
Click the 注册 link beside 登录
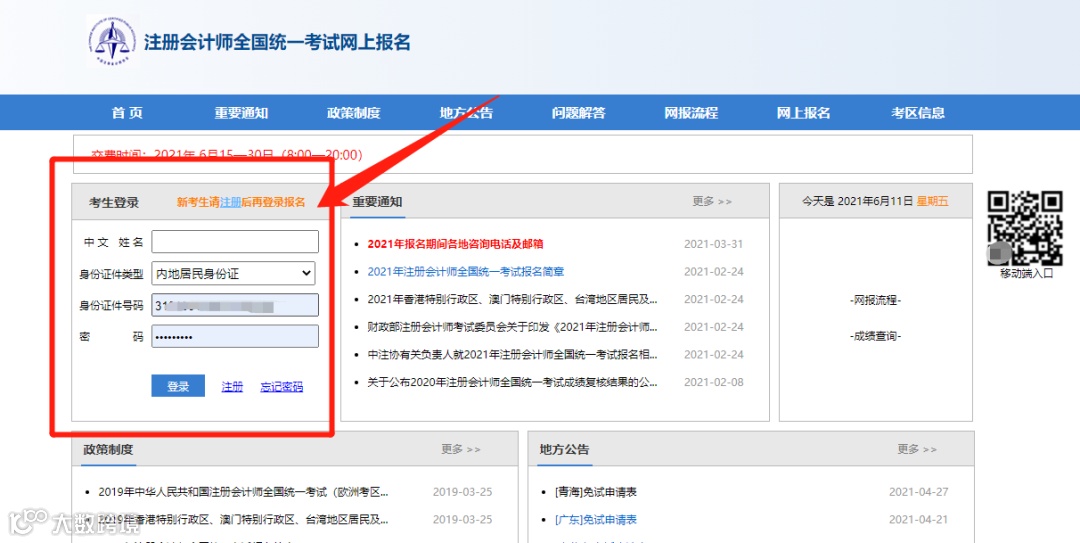[x=232, y=387]
